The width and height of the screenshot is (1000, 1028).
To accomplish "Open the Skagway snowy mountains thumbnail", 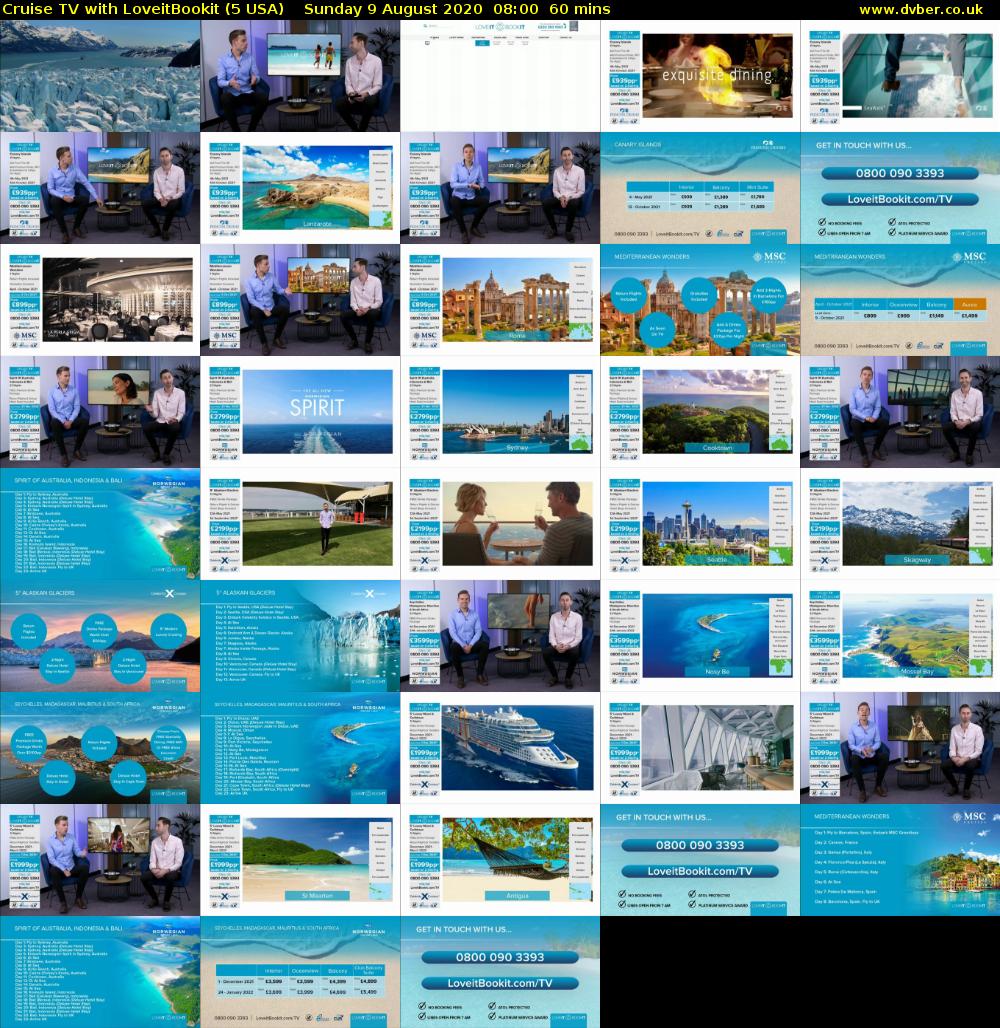I will pos(900,524).
